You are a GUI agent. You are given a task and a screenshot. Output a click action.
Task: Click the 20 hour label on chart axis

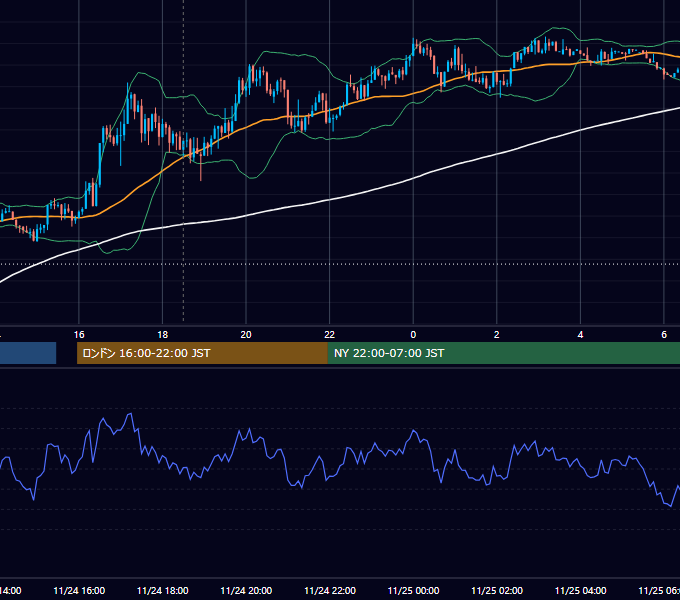[x=246, y=335]
